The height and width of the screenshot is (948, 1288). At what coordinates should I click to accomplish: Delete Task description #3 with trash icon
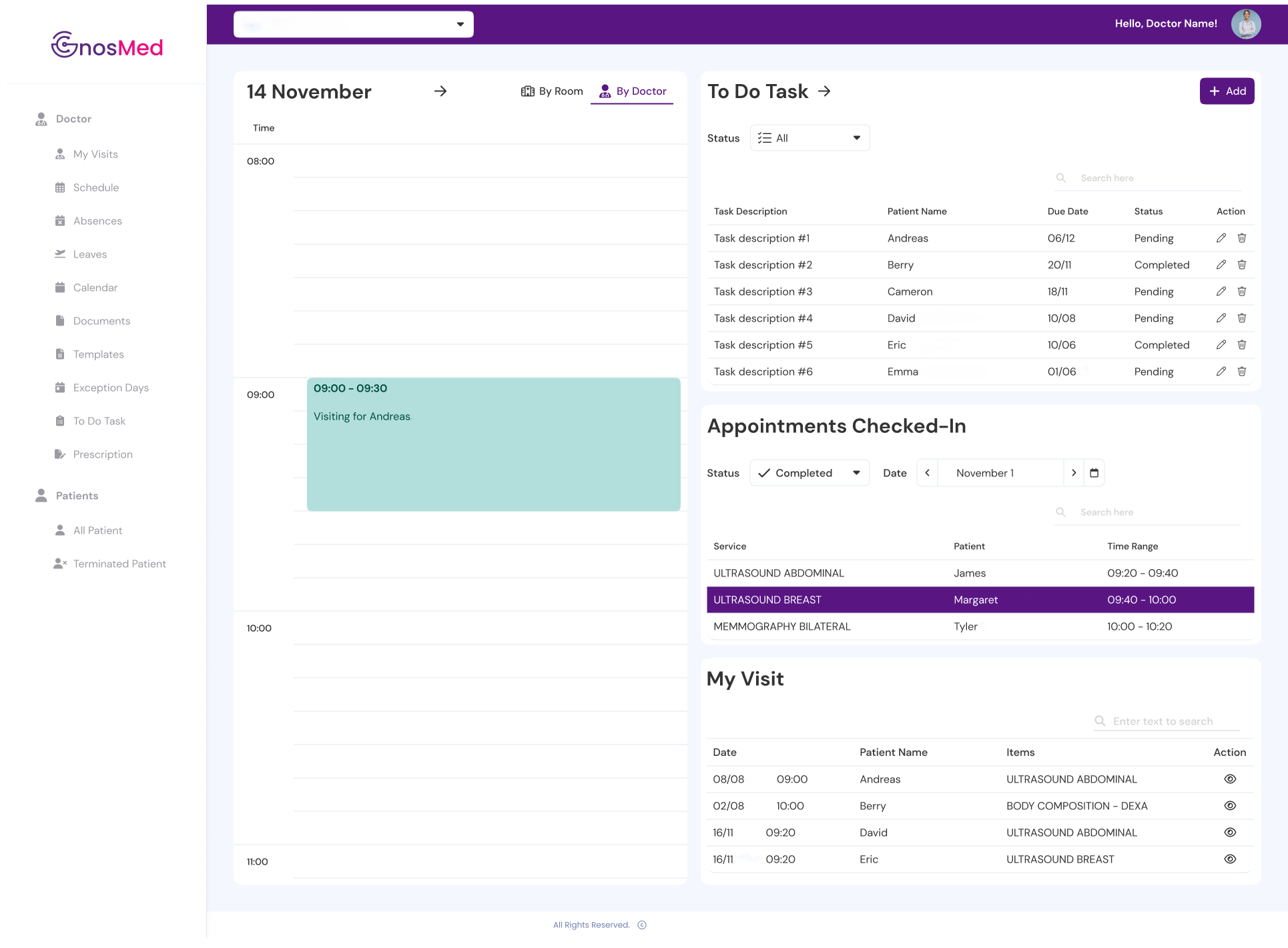coord(1242,292)
